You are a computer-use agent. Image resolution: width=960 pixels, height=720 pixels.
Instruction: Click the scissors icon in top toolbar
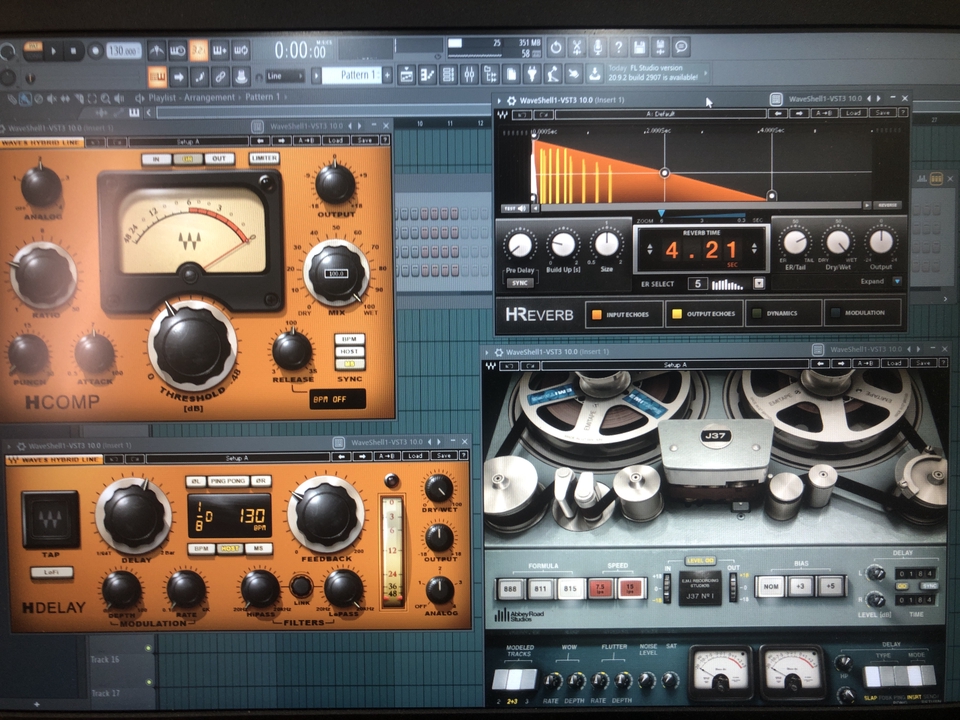click(x=577, y=47)
